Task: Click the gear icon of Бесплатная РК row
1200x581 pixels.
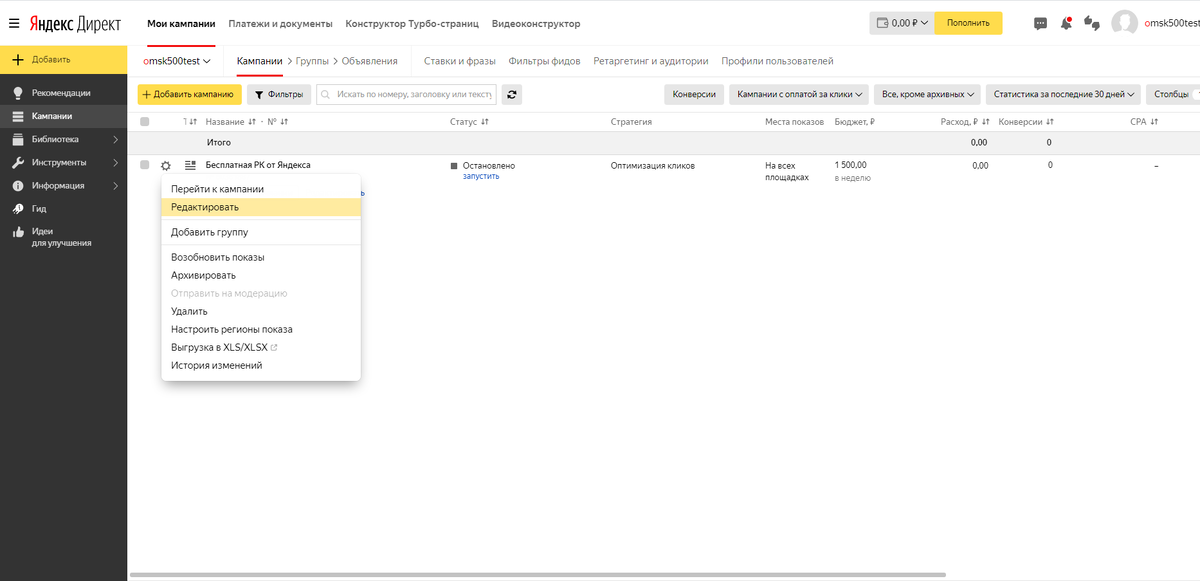Action: 166,166
